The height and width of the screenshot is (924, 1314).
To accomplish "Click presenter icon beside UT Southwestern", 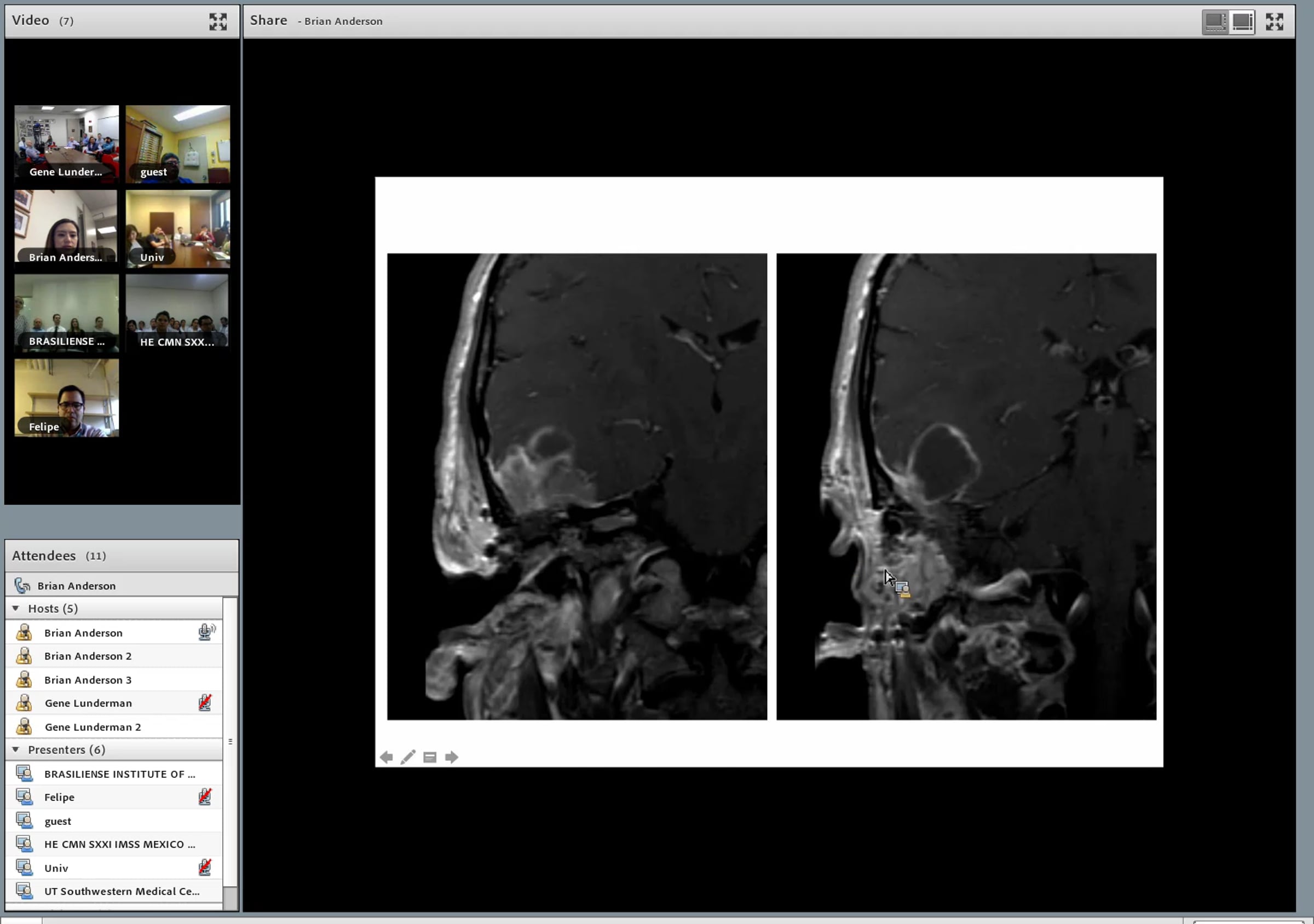I will click(24, 891).
